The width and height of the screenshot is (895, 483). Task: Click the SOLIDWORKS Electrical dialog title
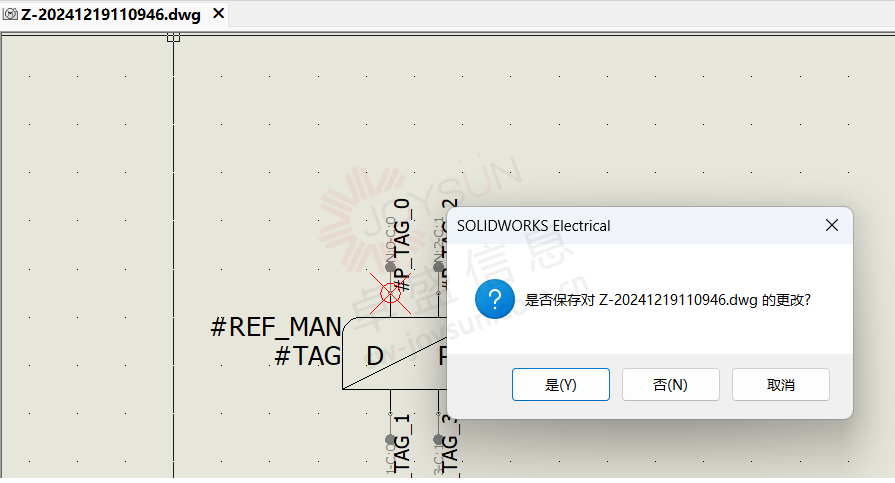[534, 226]
